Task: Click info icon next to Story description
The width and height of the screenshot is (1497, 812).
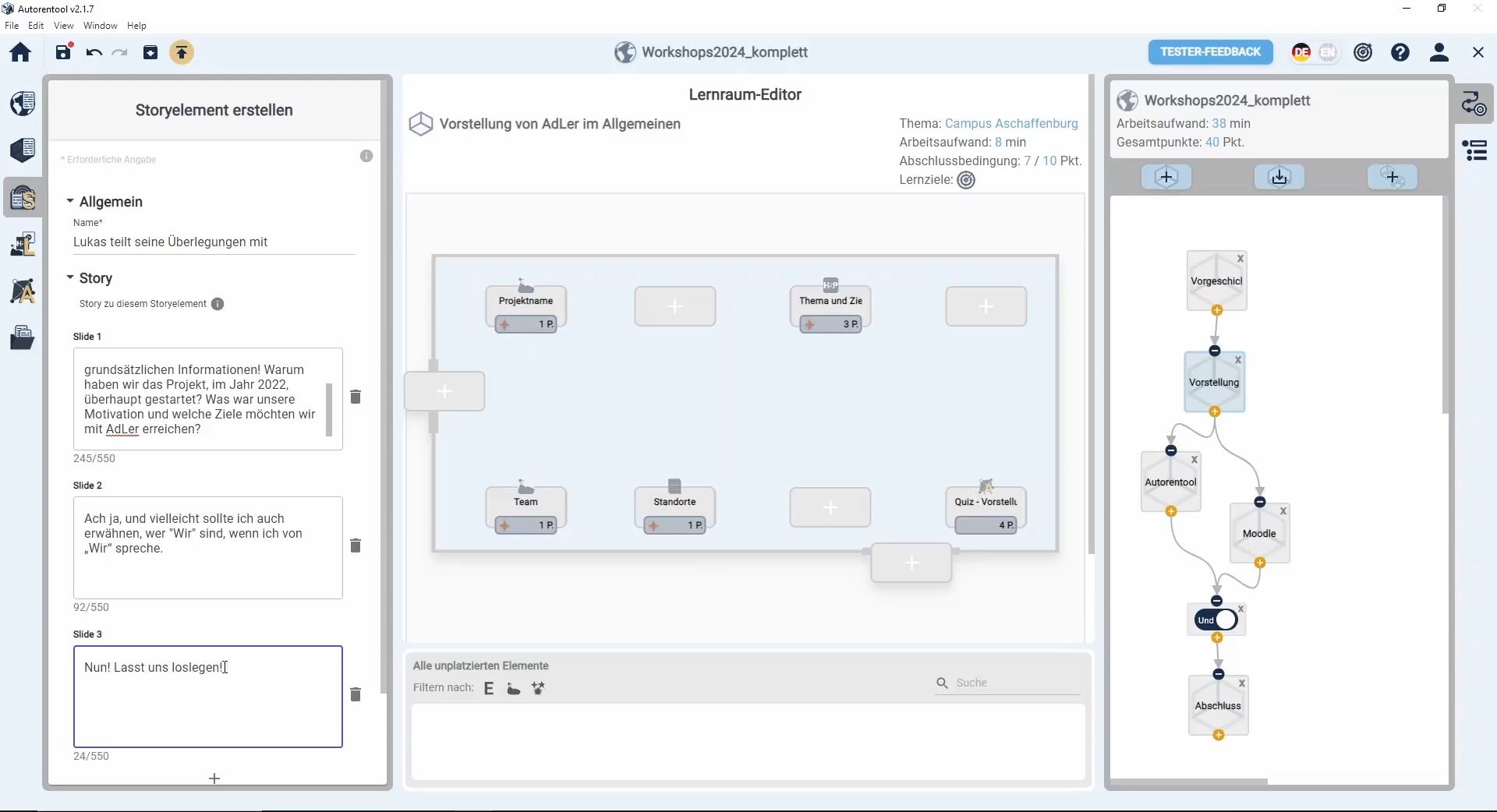Action: (x=218, y=304)
